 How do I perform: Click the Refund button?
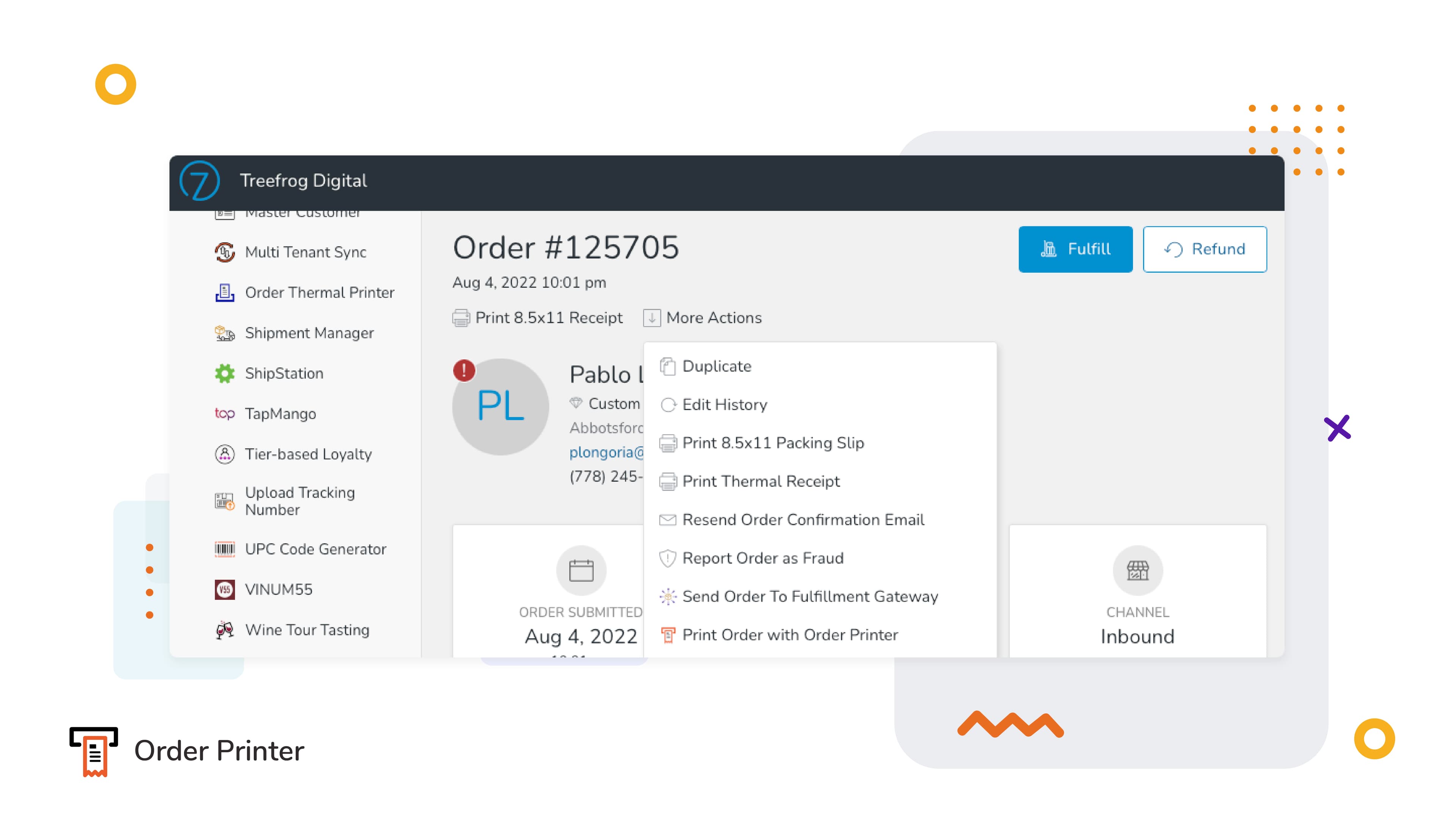pos(1205,249)
